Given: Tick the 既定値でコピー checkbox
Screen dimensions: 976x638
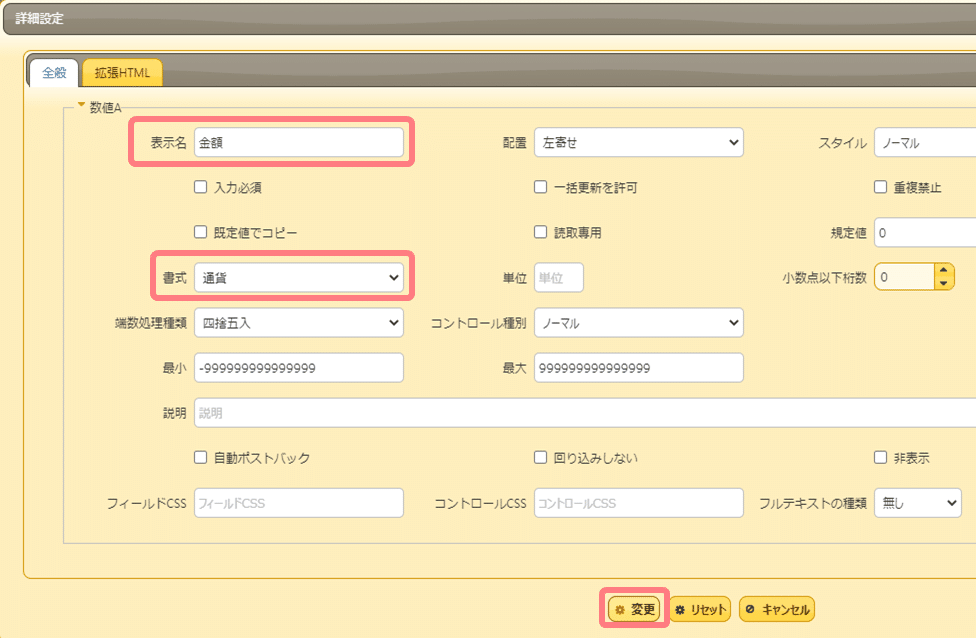Looking at the screenshot, I should pos(201,233).
